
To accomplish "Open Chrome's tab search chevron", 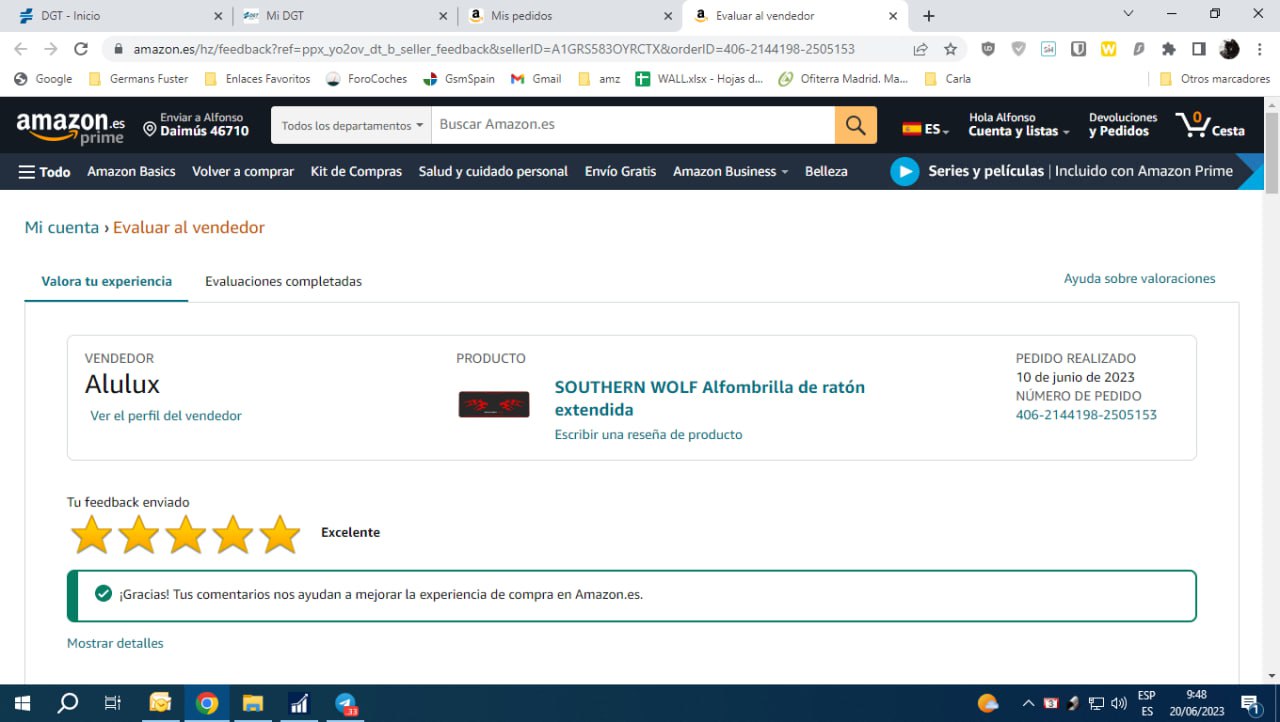I will [1129, 14].
